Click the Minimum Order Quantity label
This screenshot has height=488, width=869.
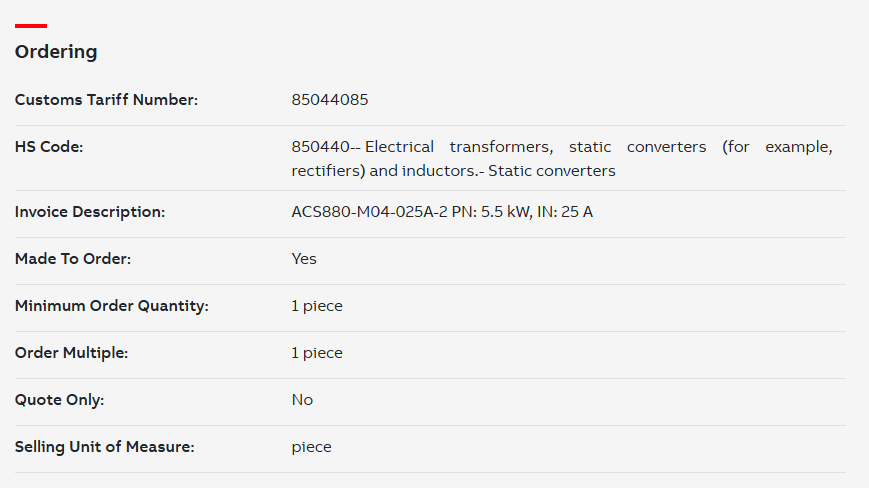click(111, 306)
